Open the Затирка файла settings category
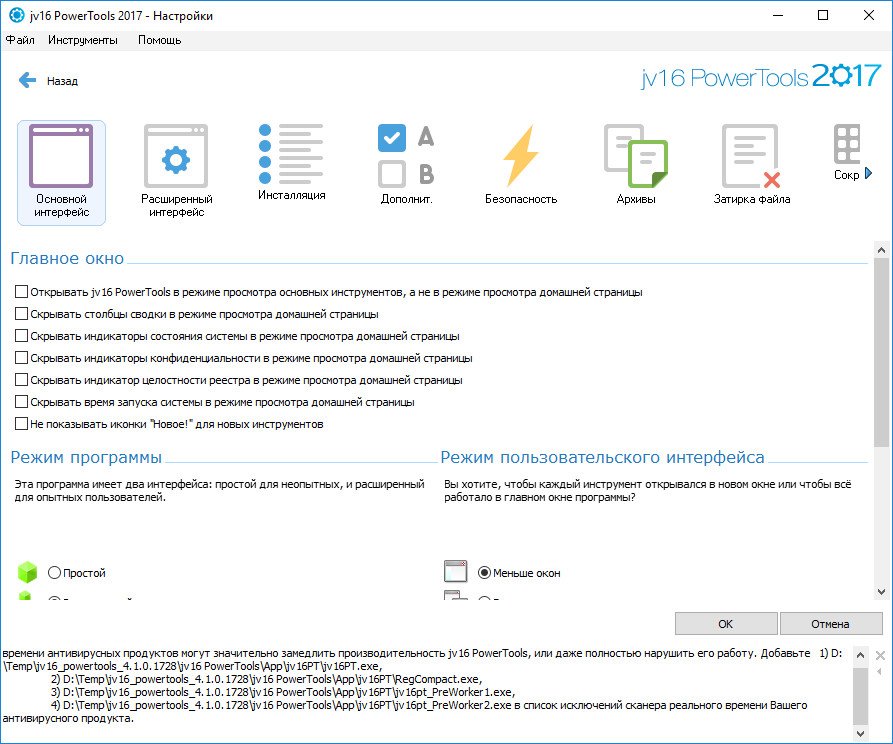893x744 pixels. tap(751, 165)
